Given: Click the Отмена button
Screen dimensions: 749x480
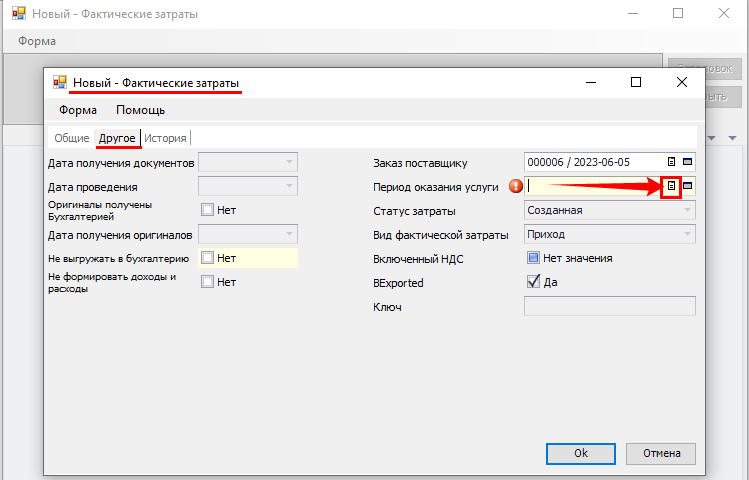Looking at the screenshot, I should (x=661, y=453).
